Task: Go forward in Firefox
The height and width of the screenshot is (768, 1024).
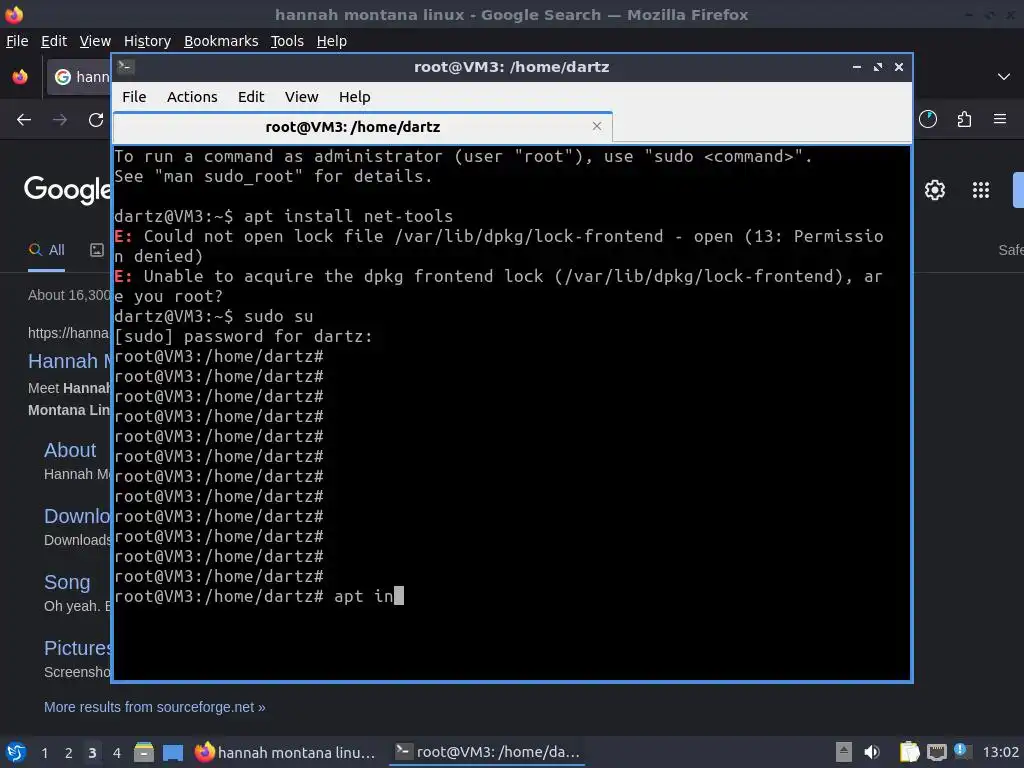Action: point(60,120)
